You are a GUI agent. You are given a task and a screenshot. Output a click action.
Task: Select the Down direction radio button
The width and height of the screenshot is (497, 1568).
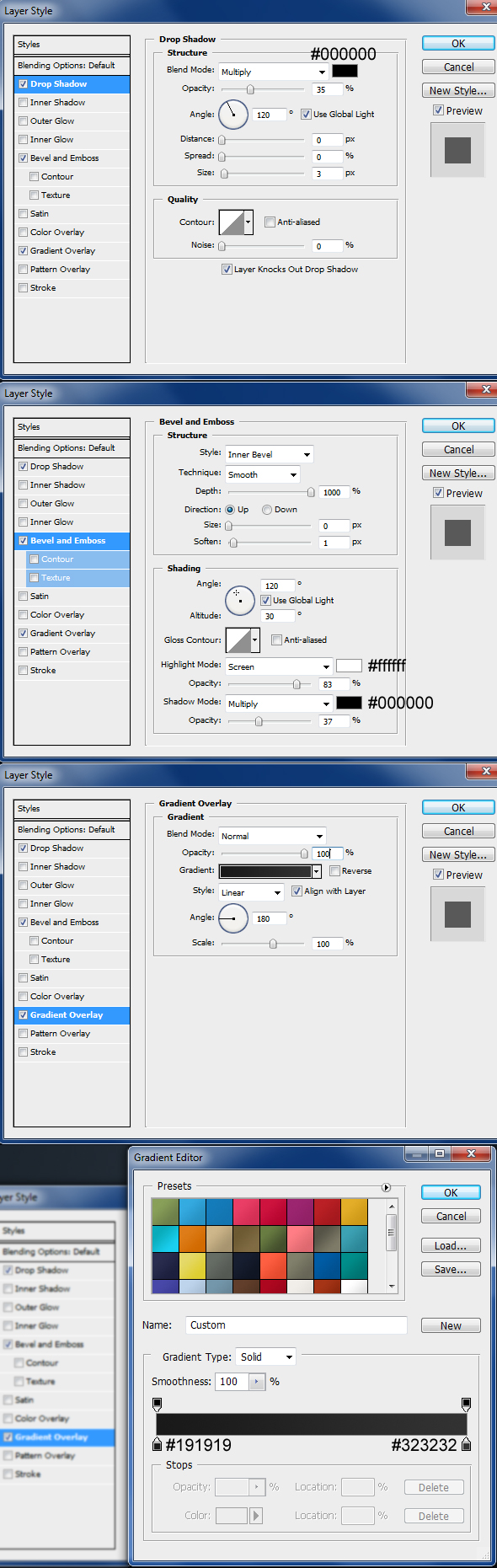pyautogui.click(x=267, y=510)
